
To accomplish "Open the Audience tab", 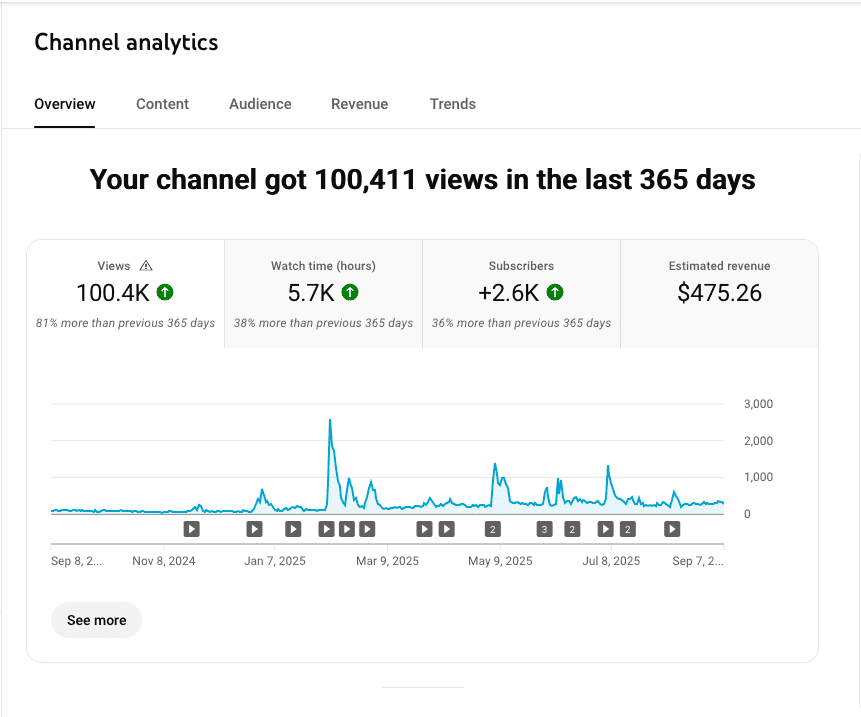I will click(x=260, y=104).
